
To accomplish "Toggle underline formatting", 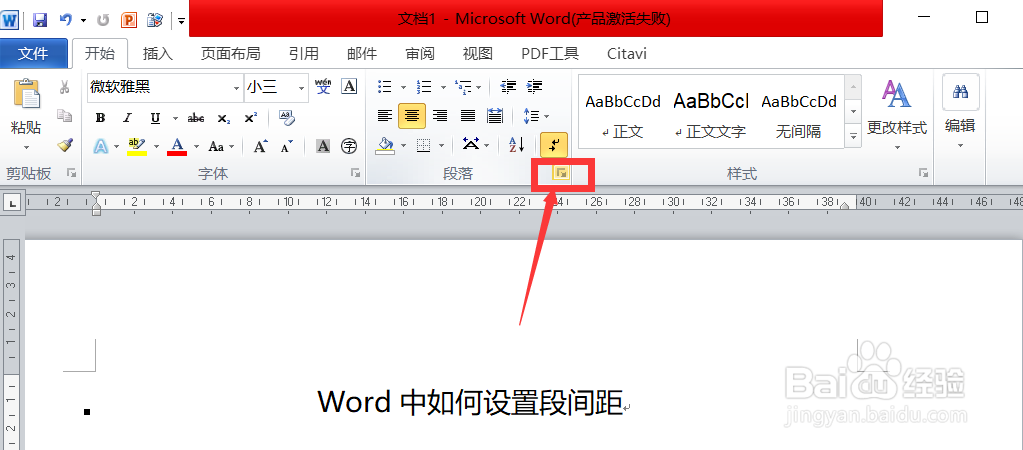I will click(x=155, y=118).
